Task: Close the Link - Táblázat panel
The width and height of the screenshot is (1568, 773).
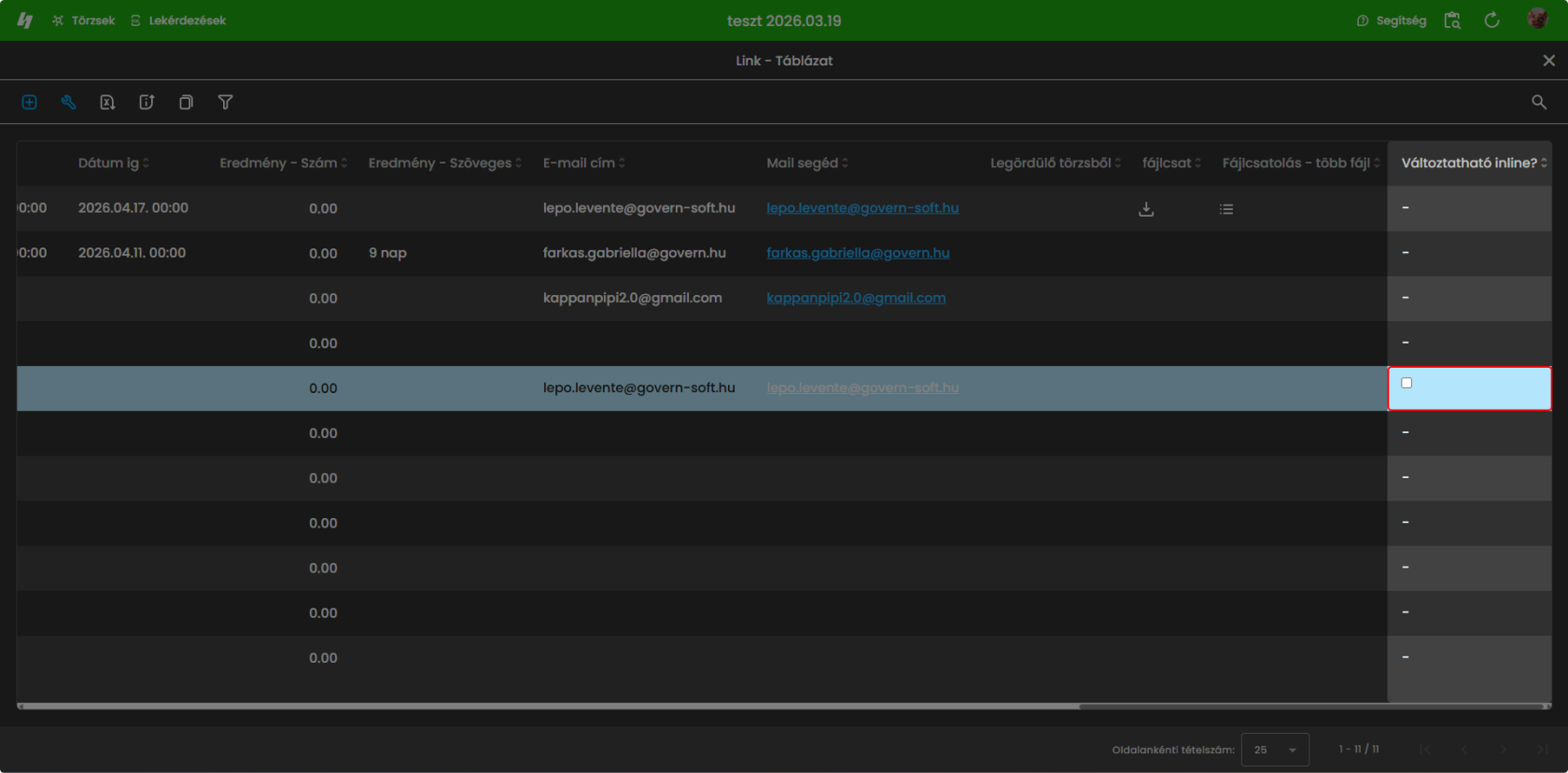Action: [1549, 61]
